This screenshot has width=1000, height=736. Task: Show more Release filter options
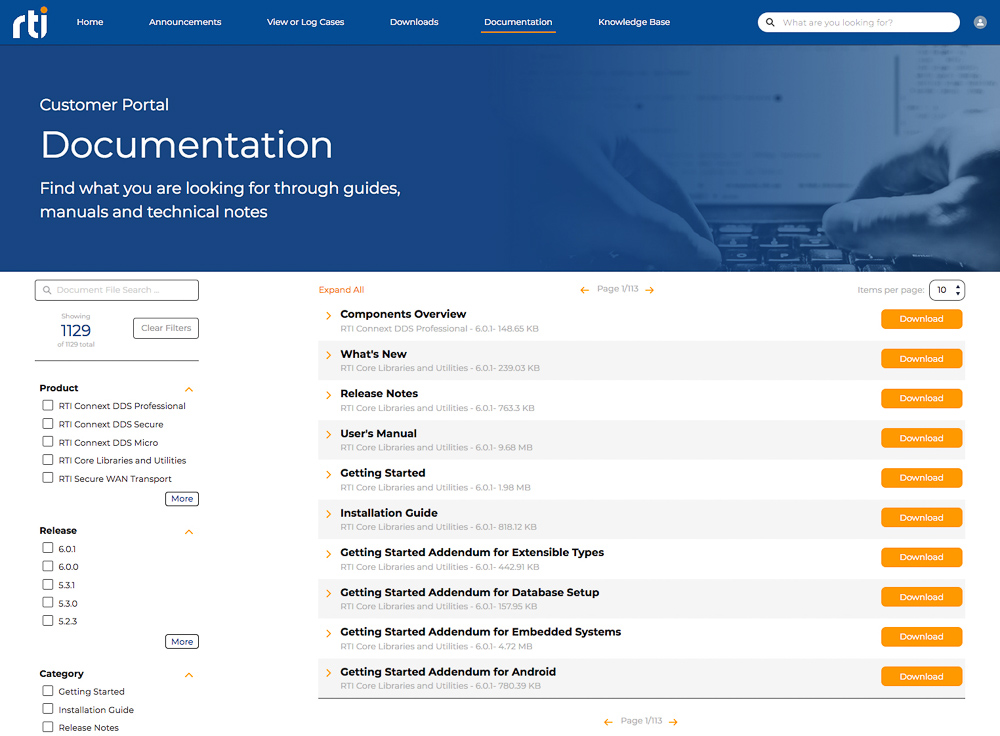pyautogui.click(x=182, y=642)
